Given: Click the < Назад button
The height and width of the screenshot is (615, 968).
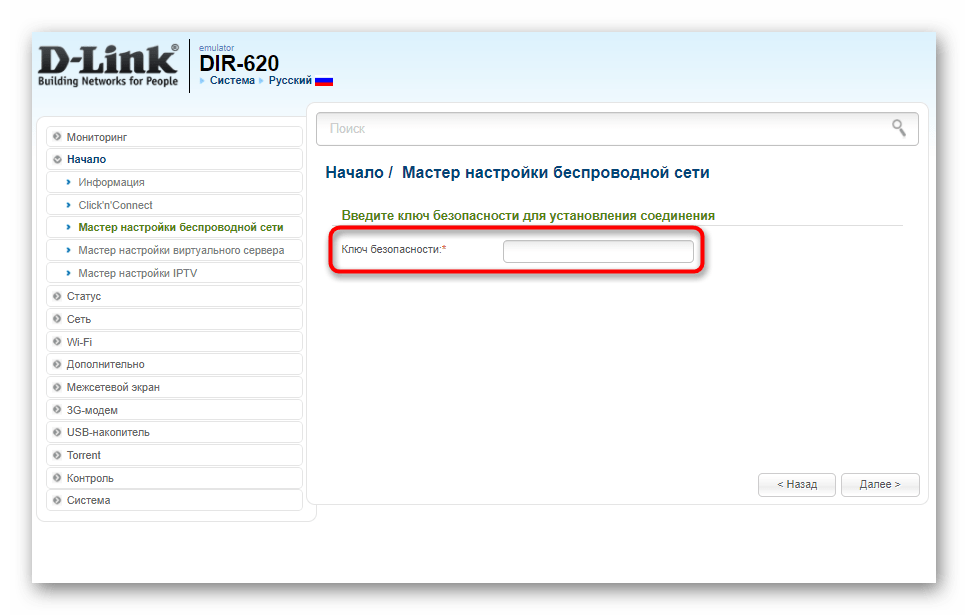Looking at the screenshot, I should 796,485.
